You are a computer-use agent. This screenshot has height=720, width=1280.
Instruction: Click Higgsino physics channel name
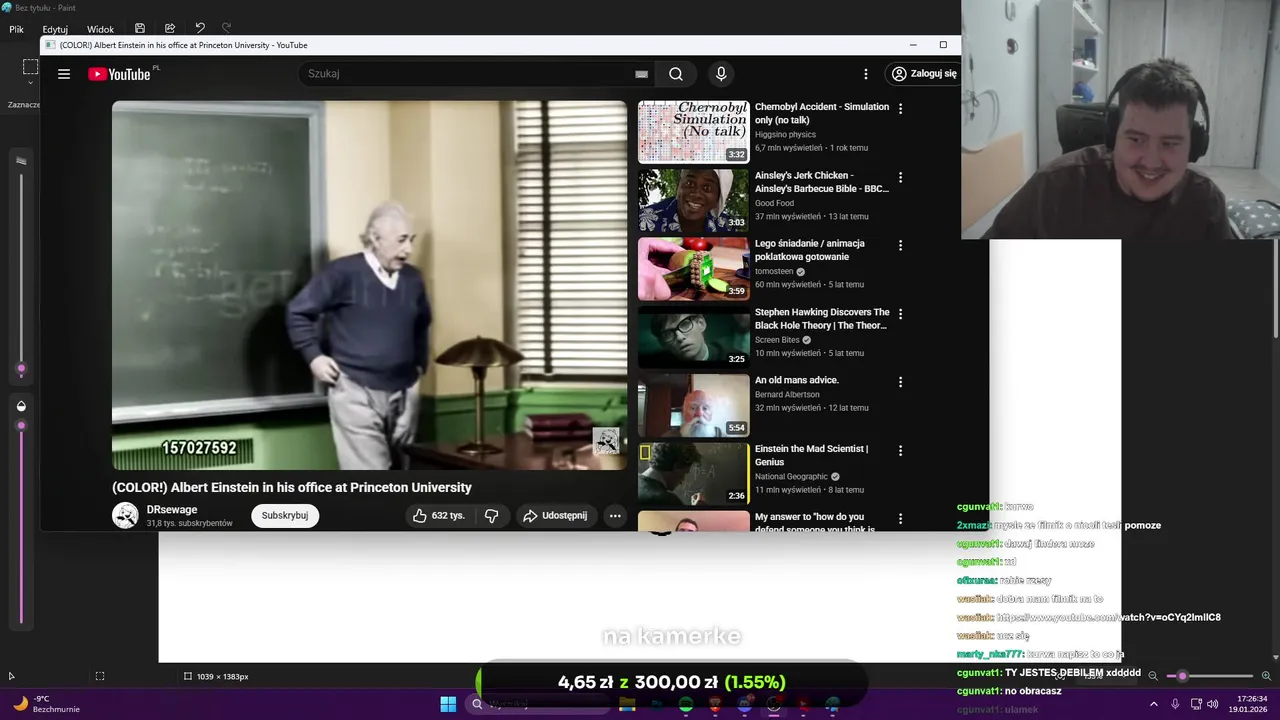[x=785, y=134]
